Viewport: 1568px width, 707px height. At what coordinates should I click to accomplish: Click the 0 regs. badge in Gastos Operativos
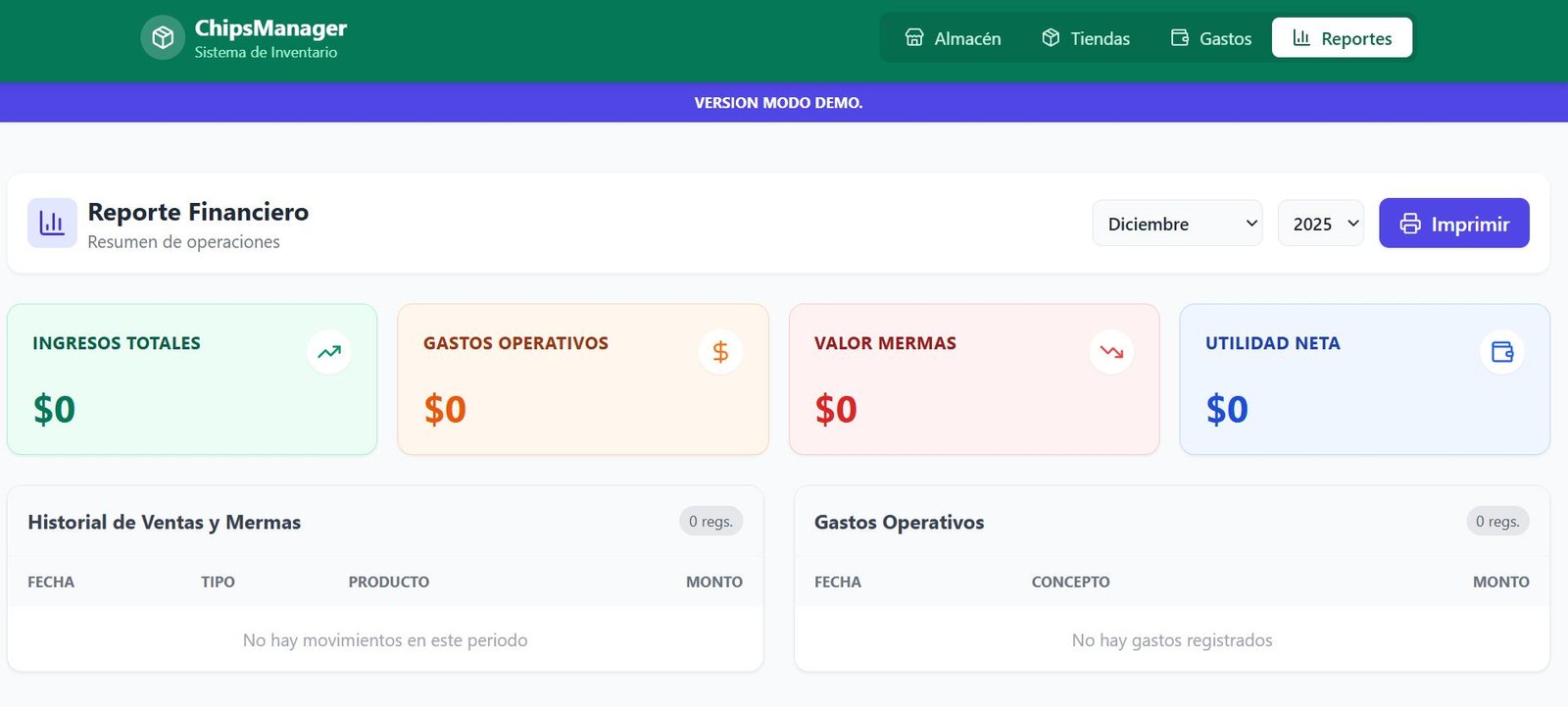pos(1496,522)
